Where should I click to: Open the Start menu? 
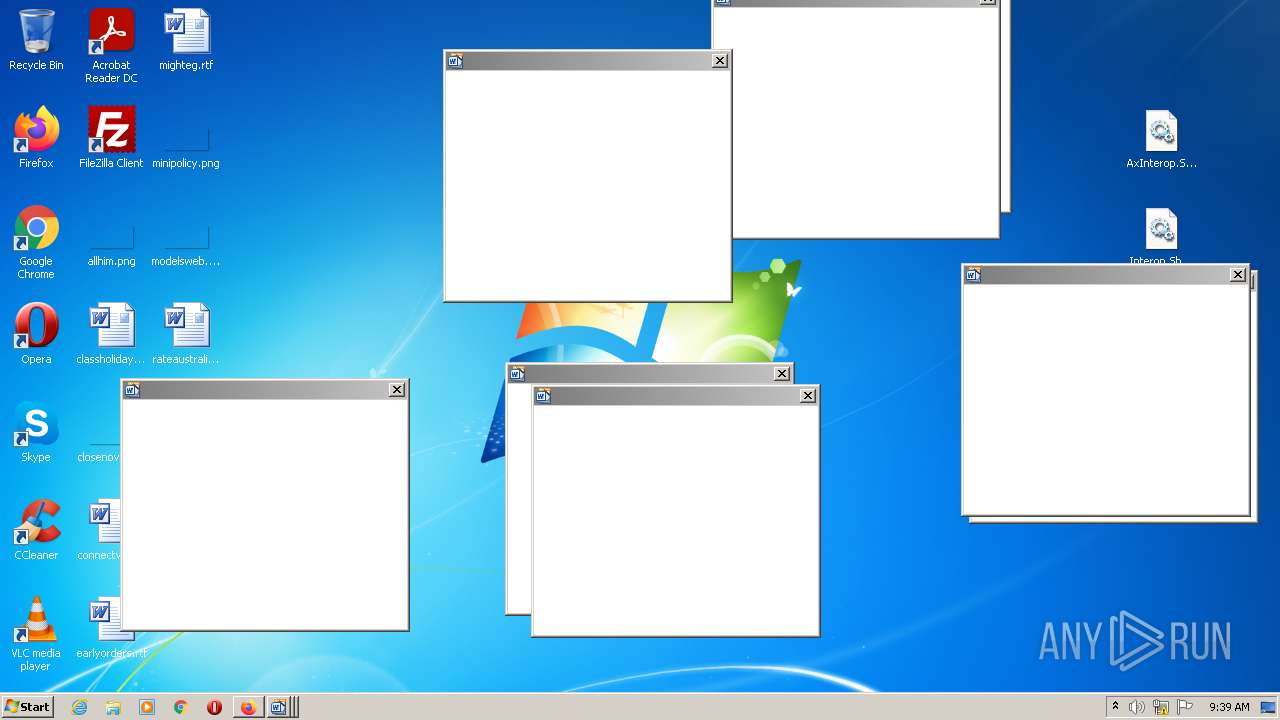27,707
